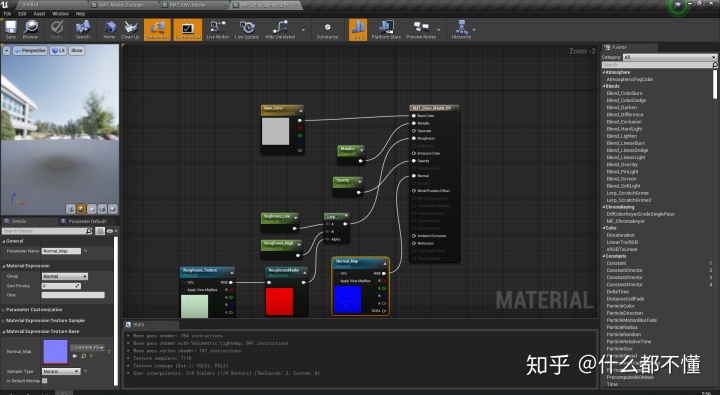Click the Lit view mode button
720x395 pixels.
pyautogui.click(x=58, y=51)
